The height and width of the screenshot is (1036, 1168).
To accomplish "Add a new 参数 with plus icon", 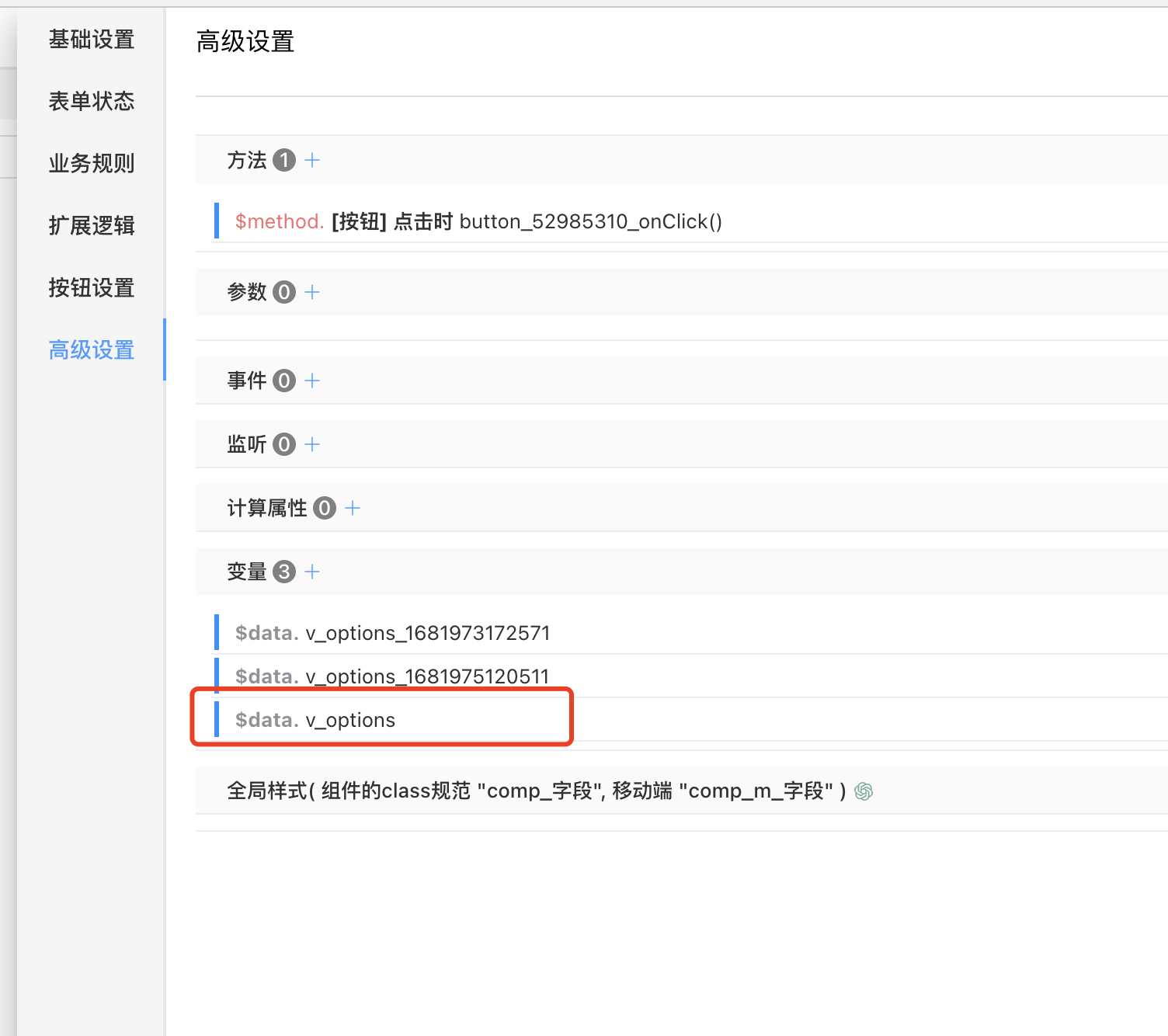I will [312, 292].
